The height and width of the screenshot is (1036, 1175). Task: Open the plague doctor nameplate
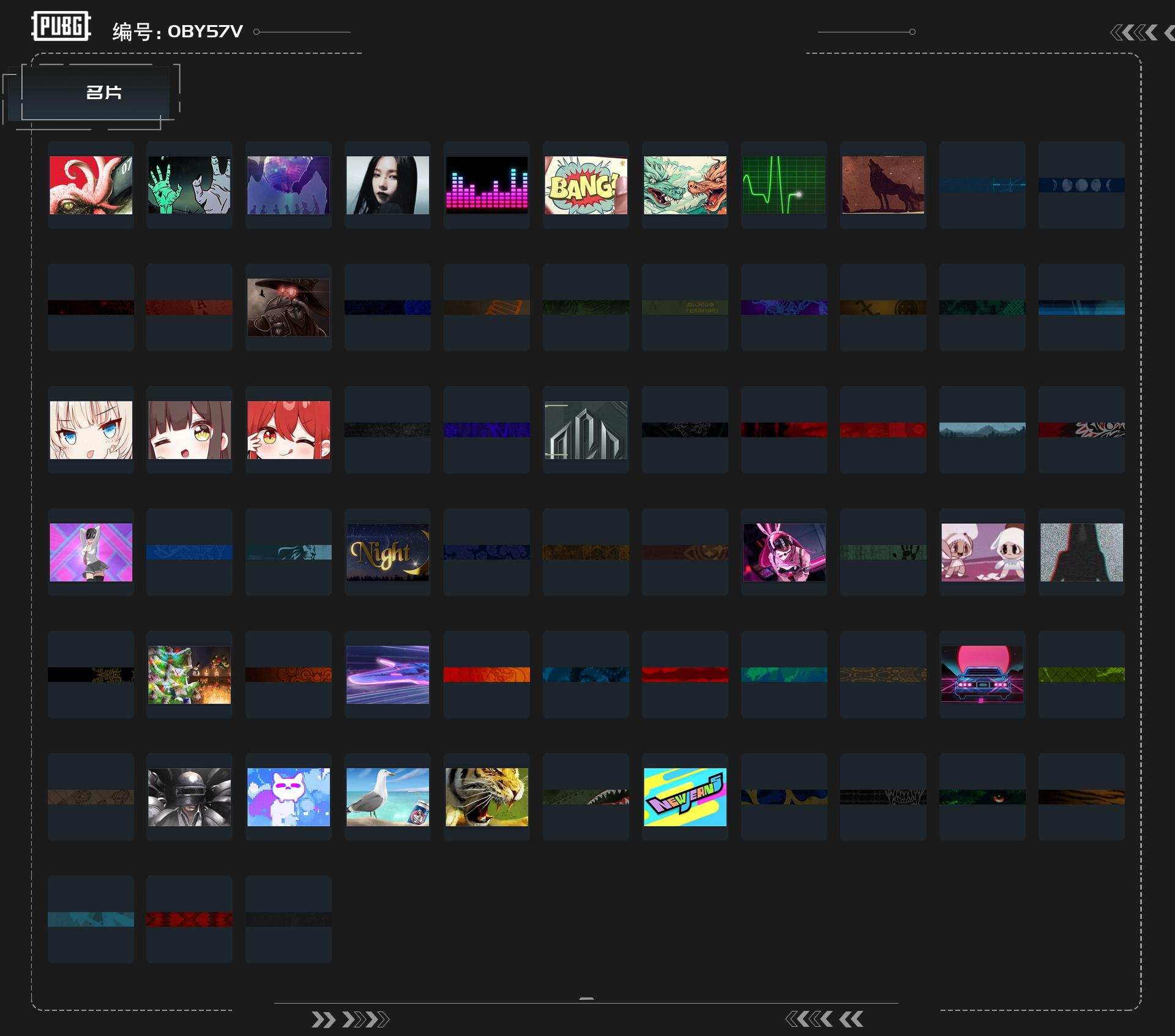coord(288,307)
